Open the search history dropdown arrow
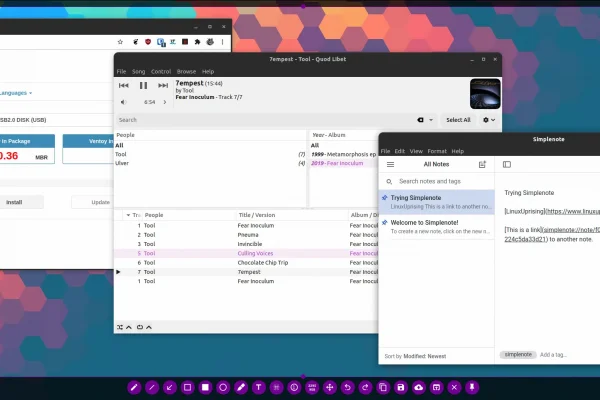 tap(431, 120)
